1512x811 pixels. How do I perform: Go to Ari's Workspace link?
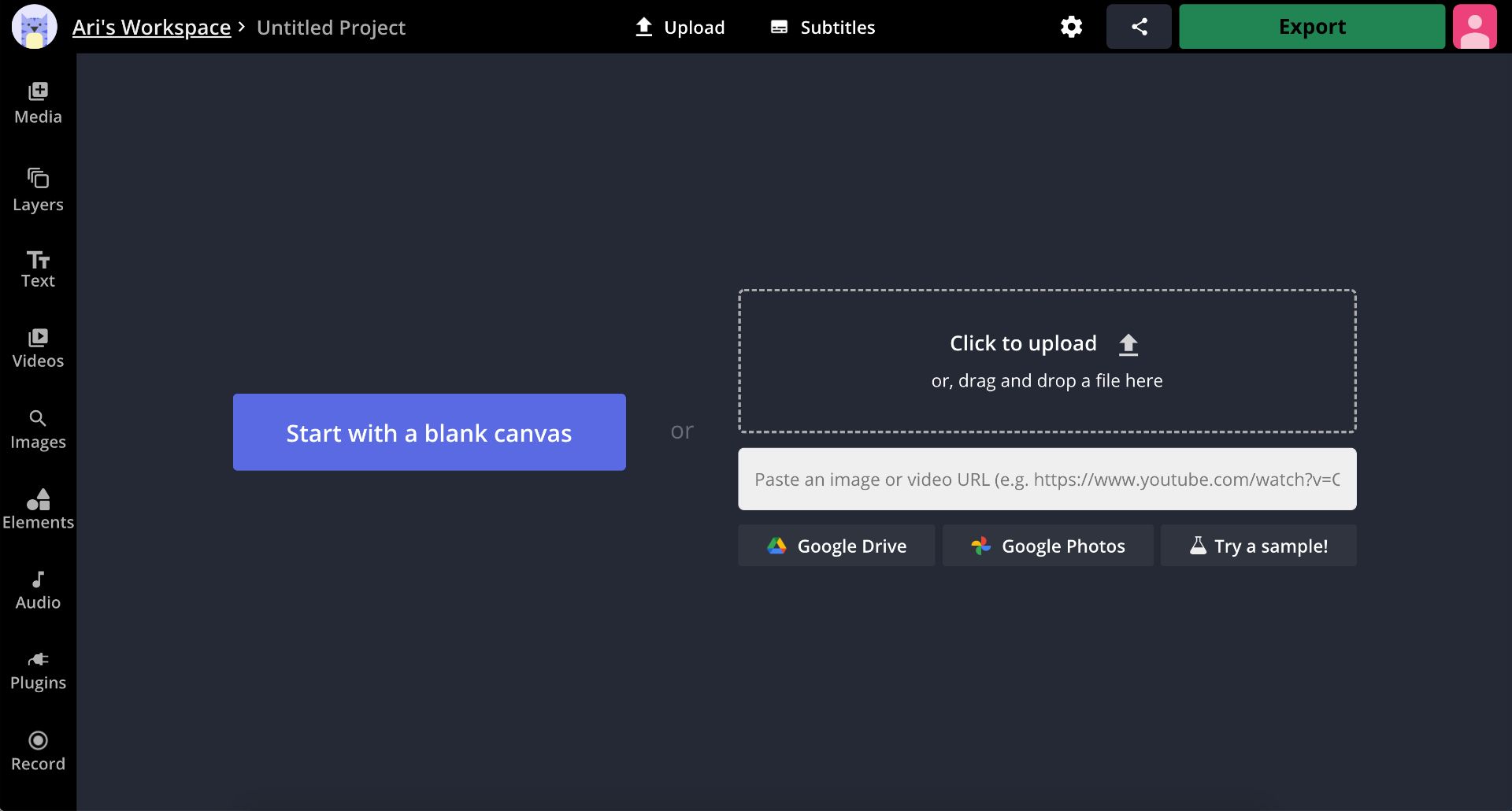click(x=151, y=28)
